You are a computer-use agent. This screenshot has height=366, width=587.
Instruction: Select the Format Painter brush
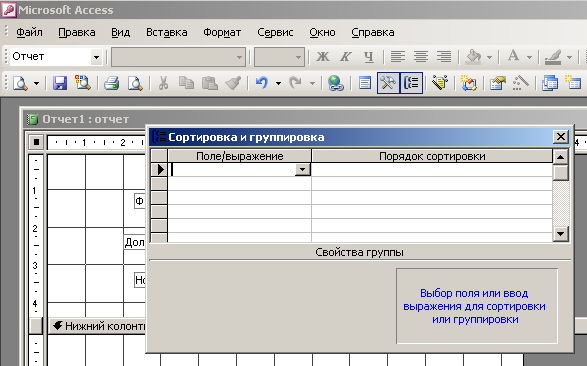tap(233, 83)
